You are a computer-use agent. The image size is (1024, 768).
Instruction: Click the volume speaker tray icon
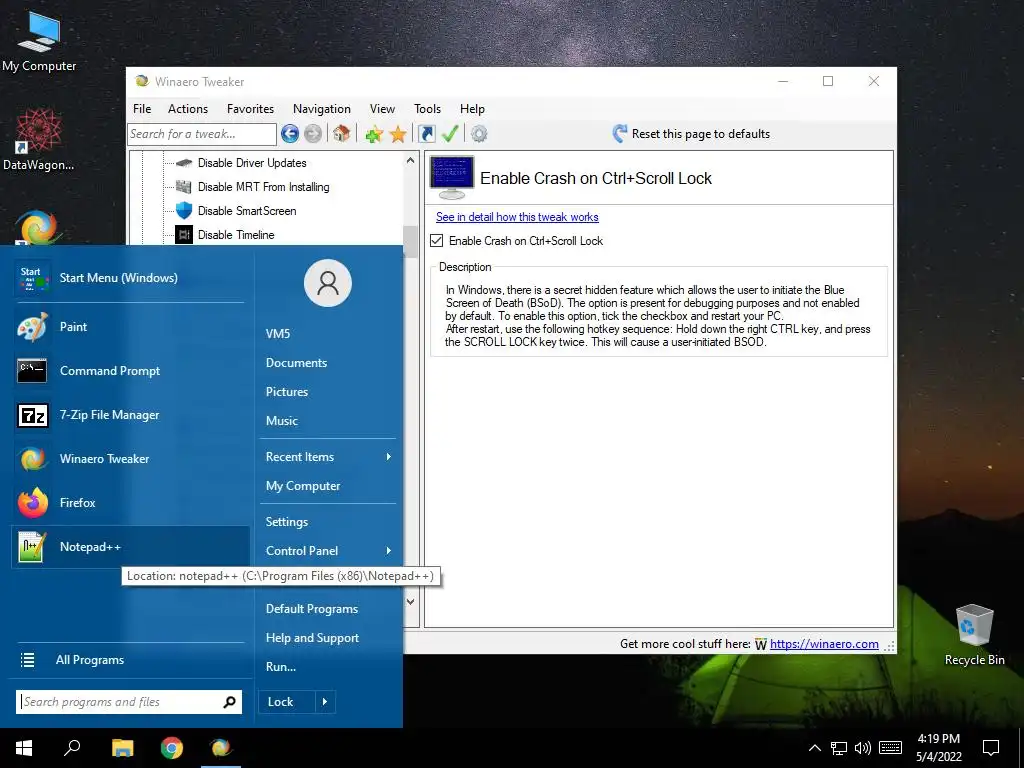tap(863, 748)
